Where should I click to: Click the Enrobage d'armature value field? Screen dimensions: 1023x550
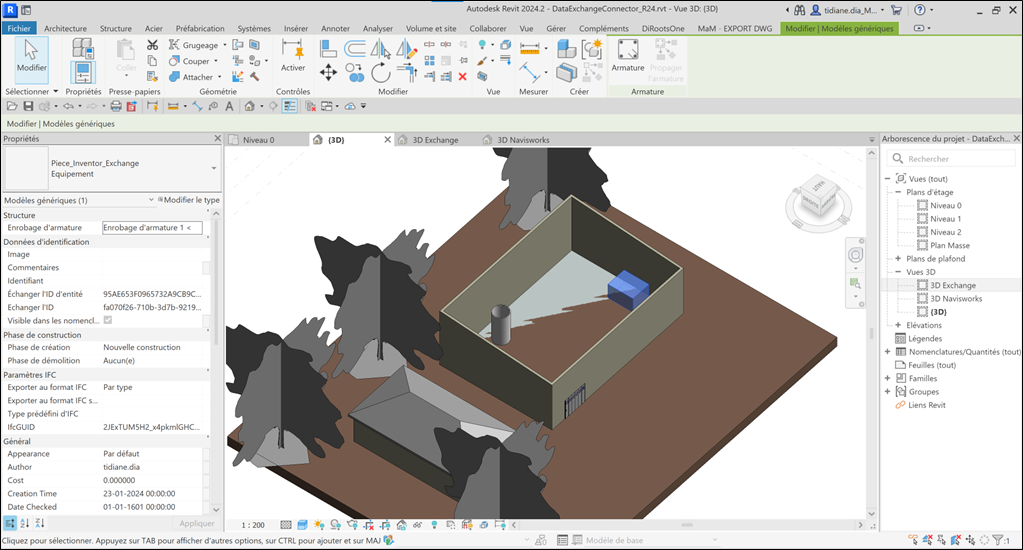pyautogui.click(x=152, y=228)
